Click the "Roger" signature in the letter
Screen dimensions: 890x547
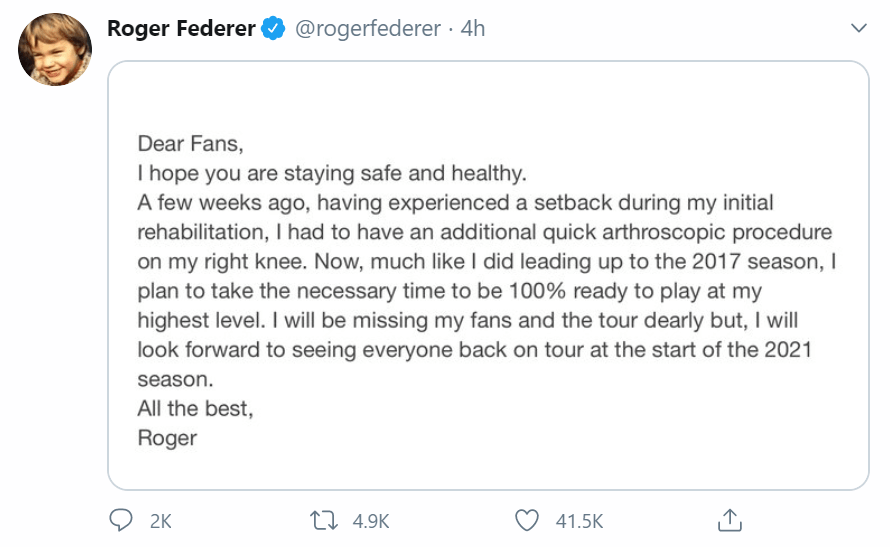(167, 438)
